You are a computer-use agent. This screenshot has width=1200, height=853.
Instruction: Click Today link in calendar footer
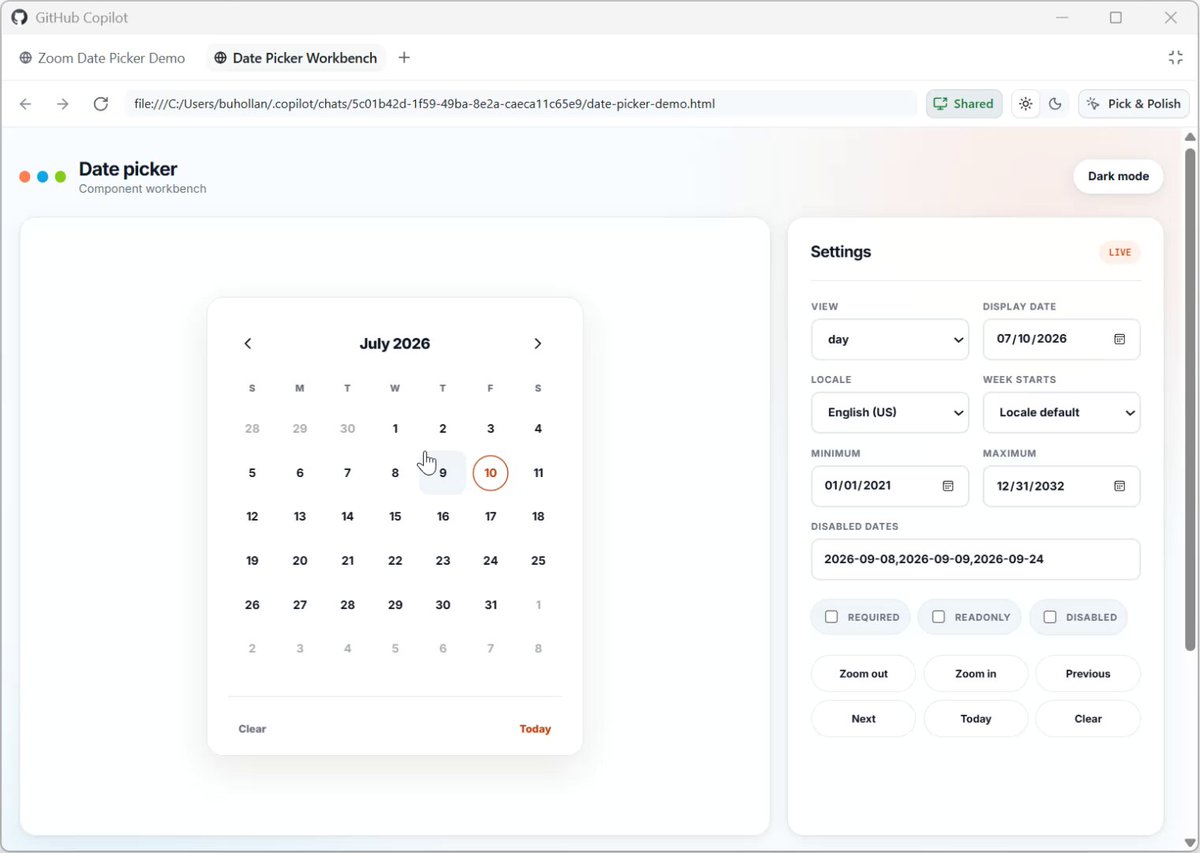535,729
